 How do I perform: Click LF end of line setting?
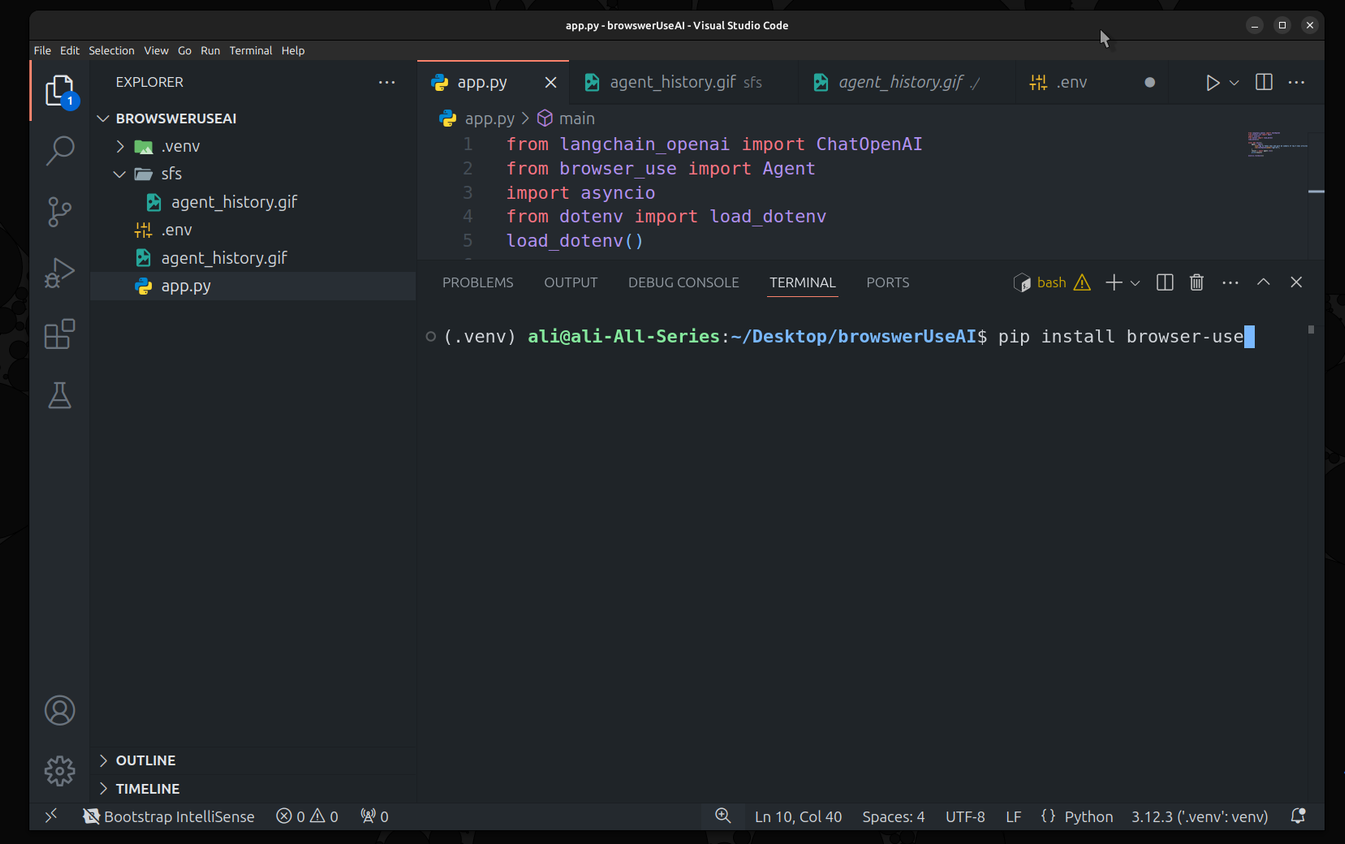coord(1013,816)
